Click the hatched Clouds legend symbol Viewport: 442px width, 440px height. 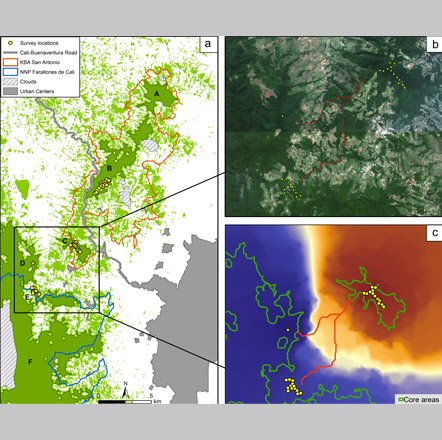(x=10, y=82)
